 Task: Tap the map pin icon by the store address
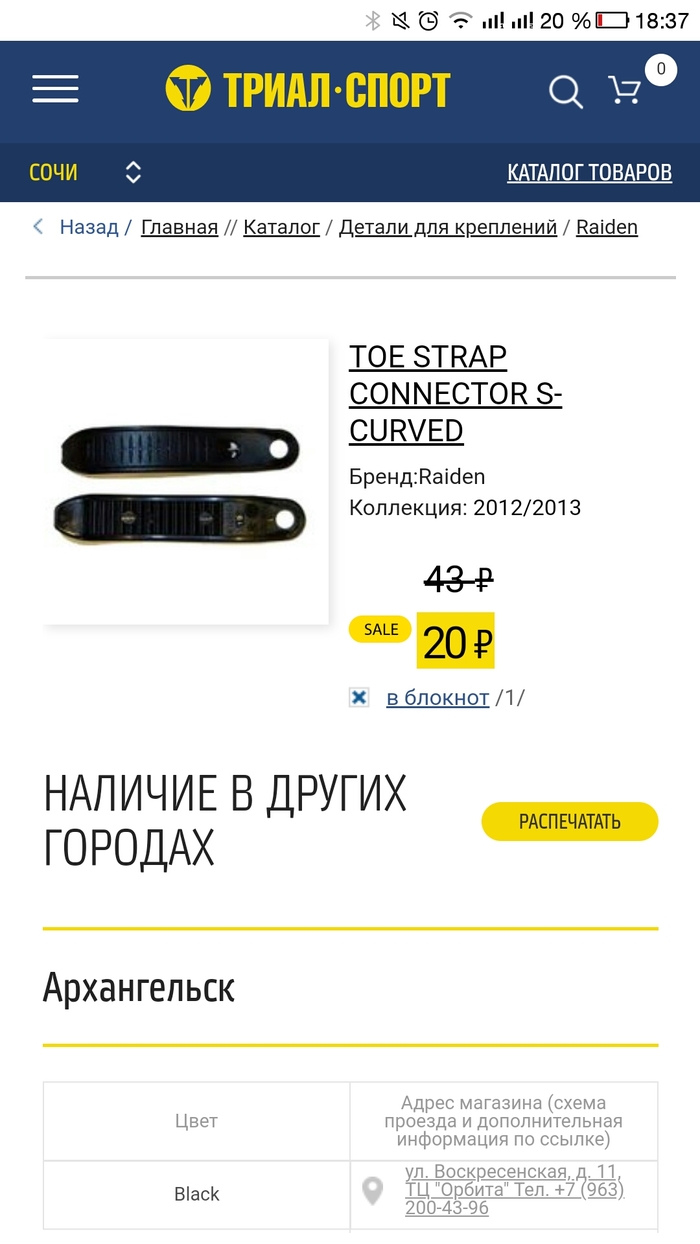tap(372, 1191)
